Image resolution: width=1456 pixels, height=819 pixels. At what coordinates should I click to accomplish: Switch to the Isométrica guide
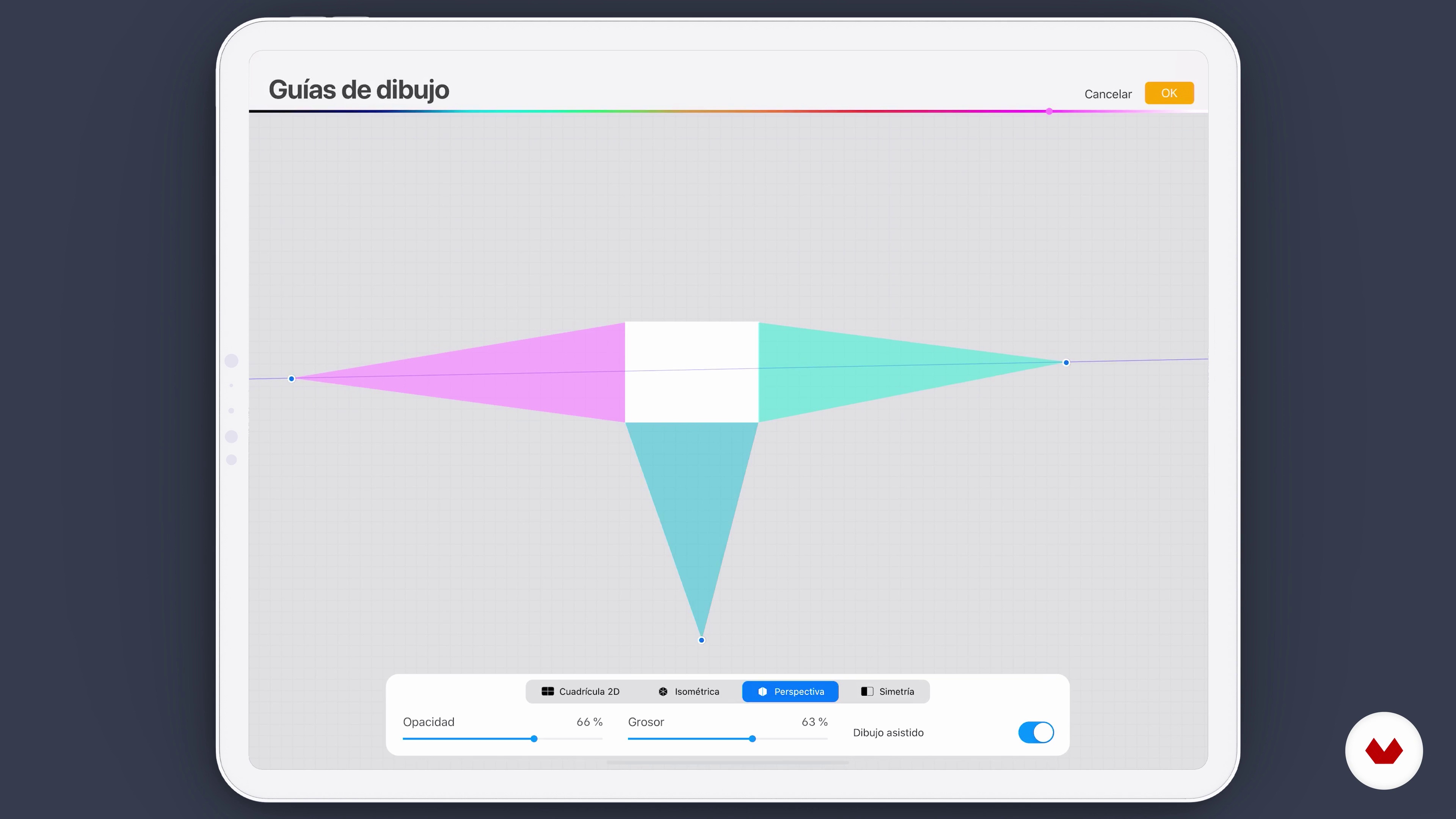pyautogui.click(x=689, y=691)
